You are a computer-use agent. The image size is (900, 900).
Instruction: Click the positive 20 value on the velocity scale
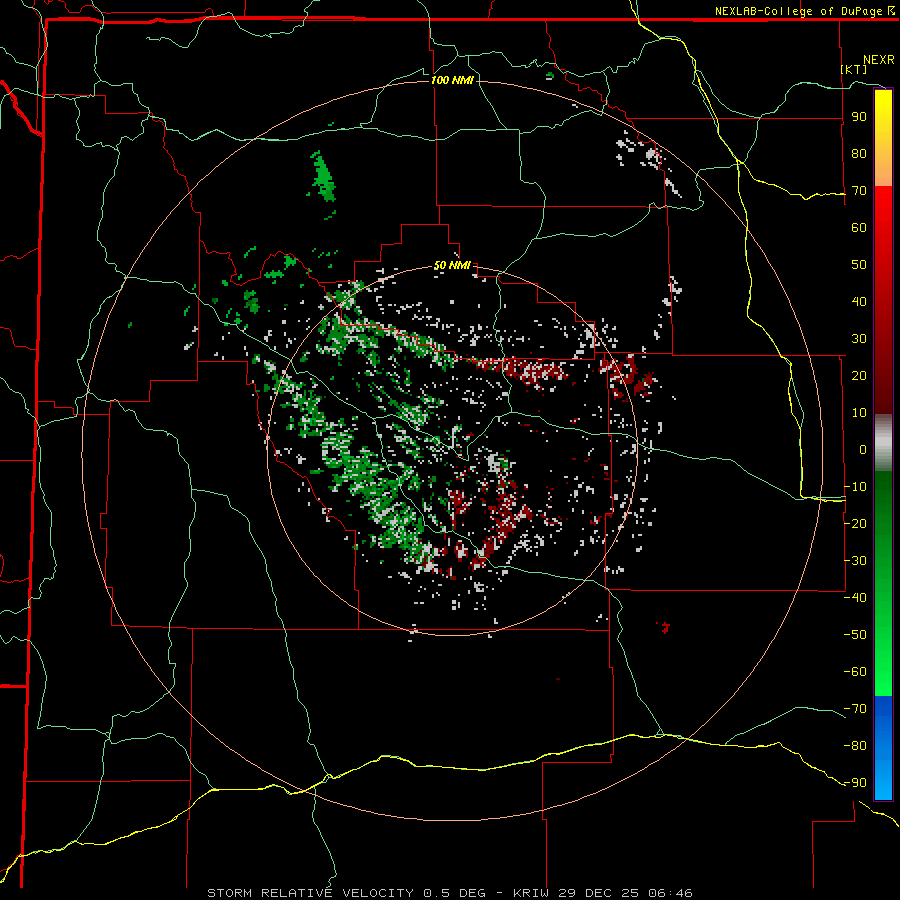[859, 375]
